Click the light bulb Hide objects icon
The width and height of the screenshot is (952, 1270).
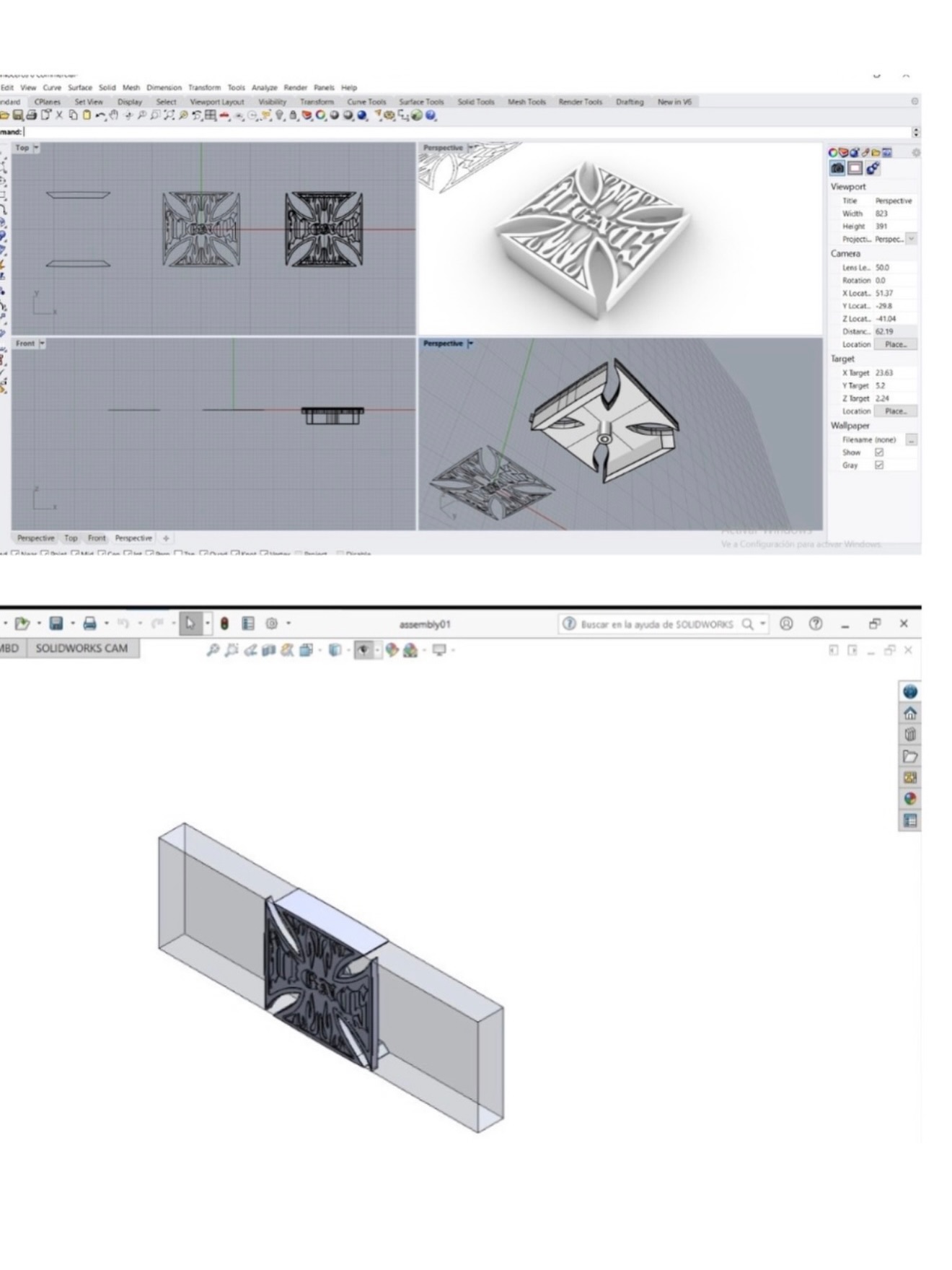pyautogui.click(x=280, y=115)
